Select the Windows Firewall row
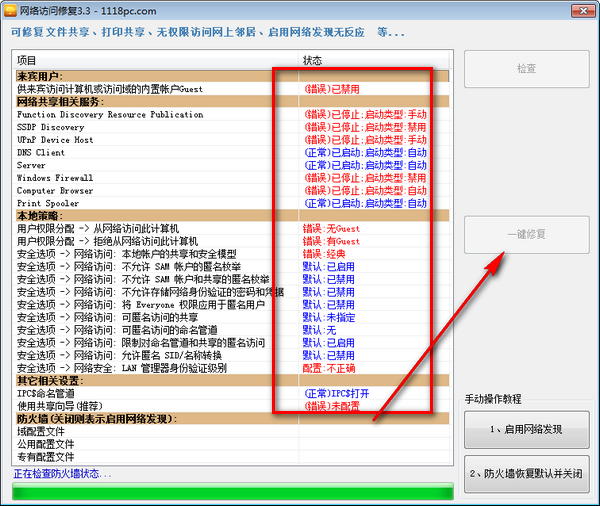This screenshot has width=600, height=506. 232,178
